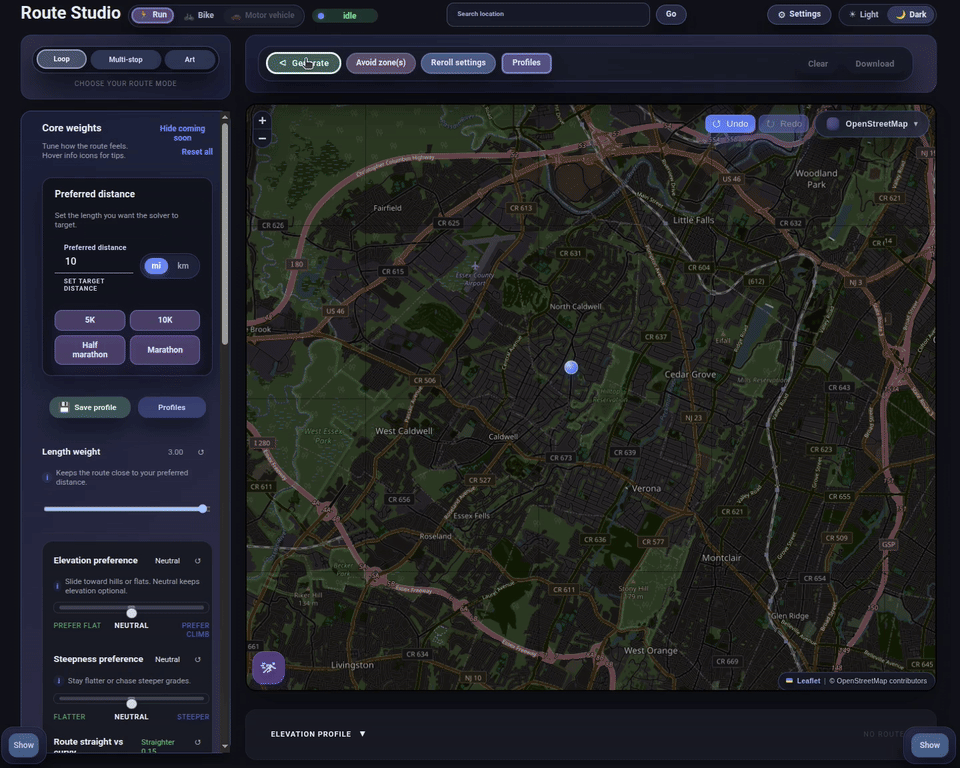960x768 pixels.
Task: Select the Multi-stop route mode tab
Action: point(126,59)
